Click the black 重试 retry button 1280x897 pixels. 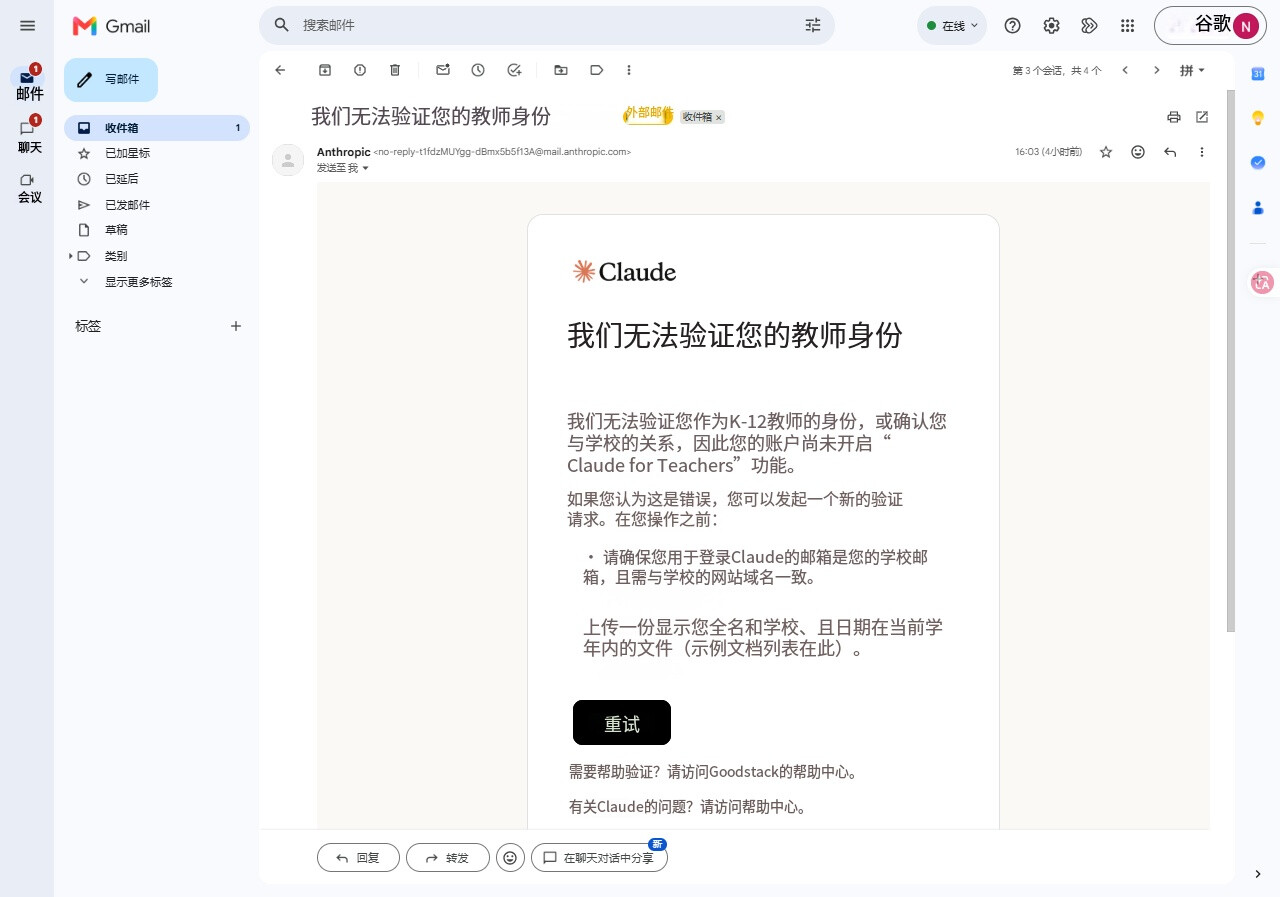(622, 723)
